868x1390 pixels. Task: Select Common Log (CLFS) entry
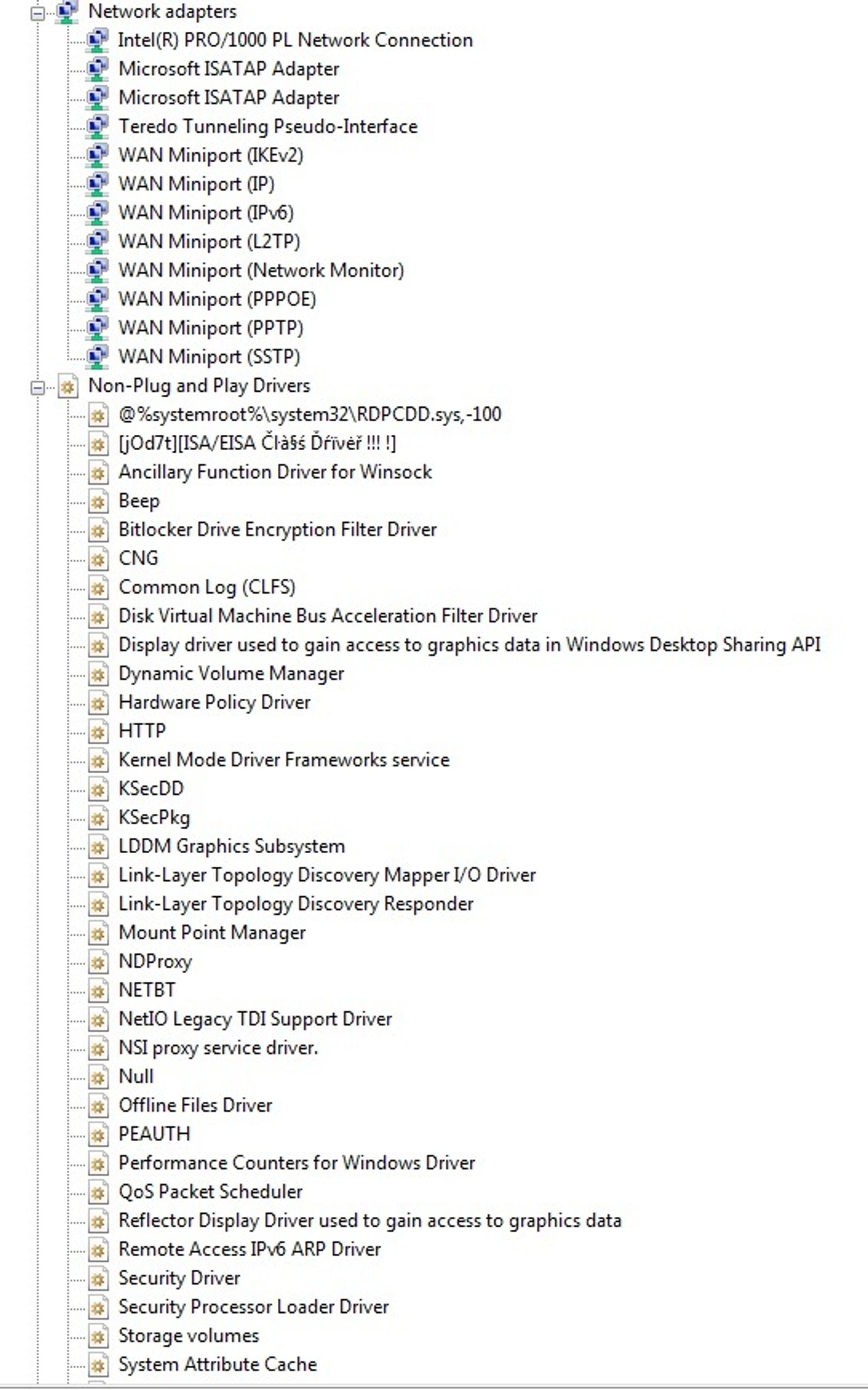point(207,587)
